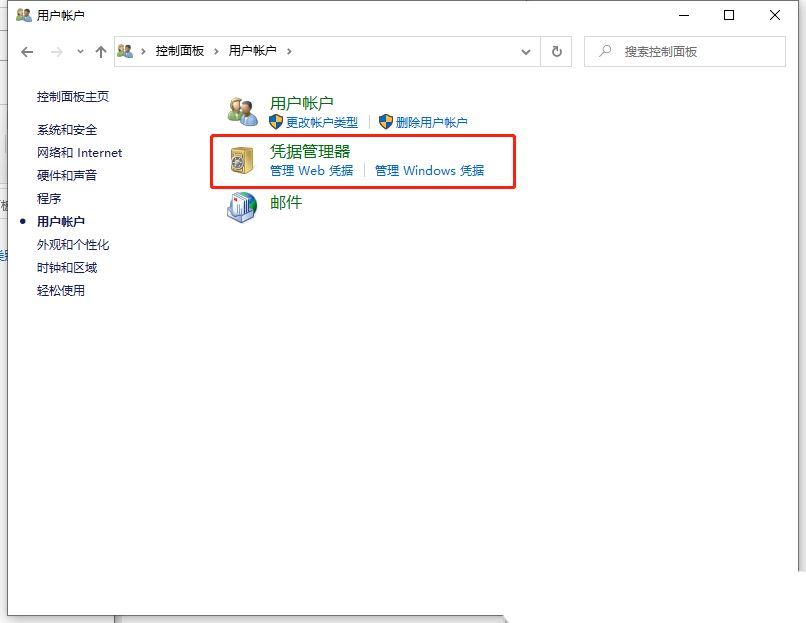Image resolution: width=806 pixels, height=623 pixels.
Task: Go to 控制面板主页 in sidebar
Action: [73, 97]
